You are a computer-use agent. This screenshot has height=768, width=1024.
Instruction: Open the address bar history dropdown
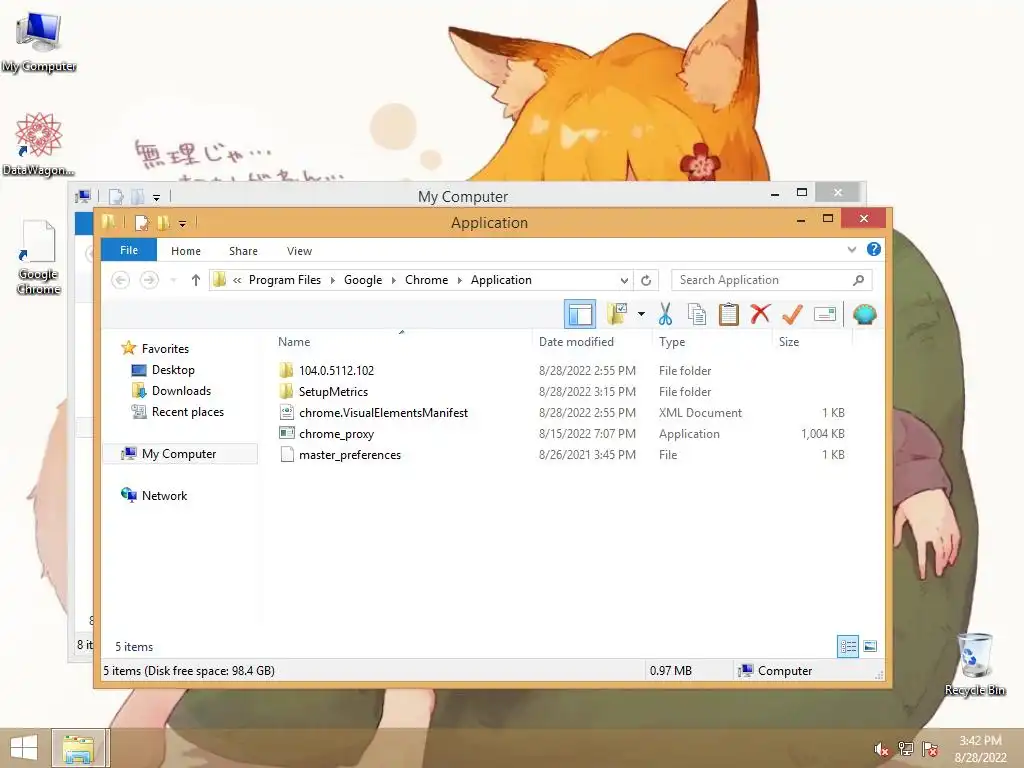tap(624, 280)
